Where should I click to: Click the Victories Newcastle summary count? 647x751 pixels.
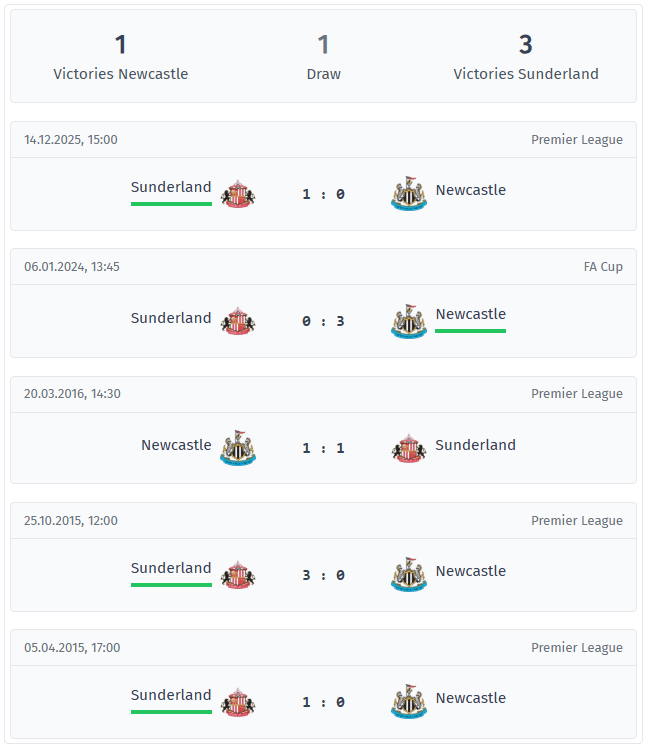click(x=121, y=45)
